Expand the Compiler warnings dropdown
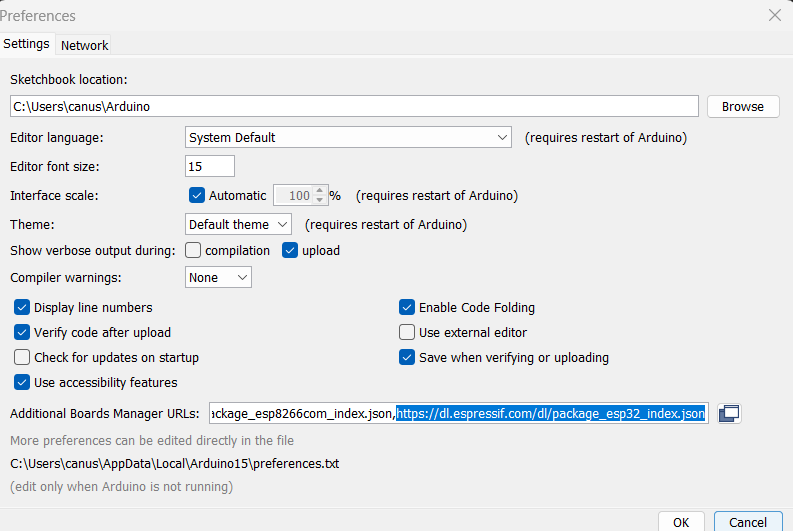Viewport: 793px width, 531px height. tap(218, 277)
